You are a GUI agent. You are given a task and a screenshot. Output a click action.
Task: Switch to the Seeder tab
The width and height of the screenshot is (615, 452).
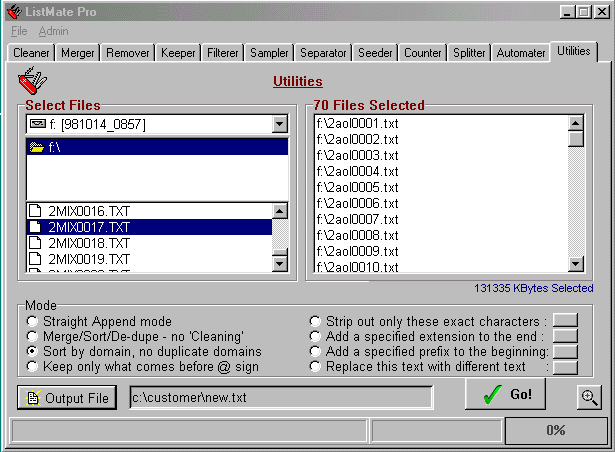(375, 53)
